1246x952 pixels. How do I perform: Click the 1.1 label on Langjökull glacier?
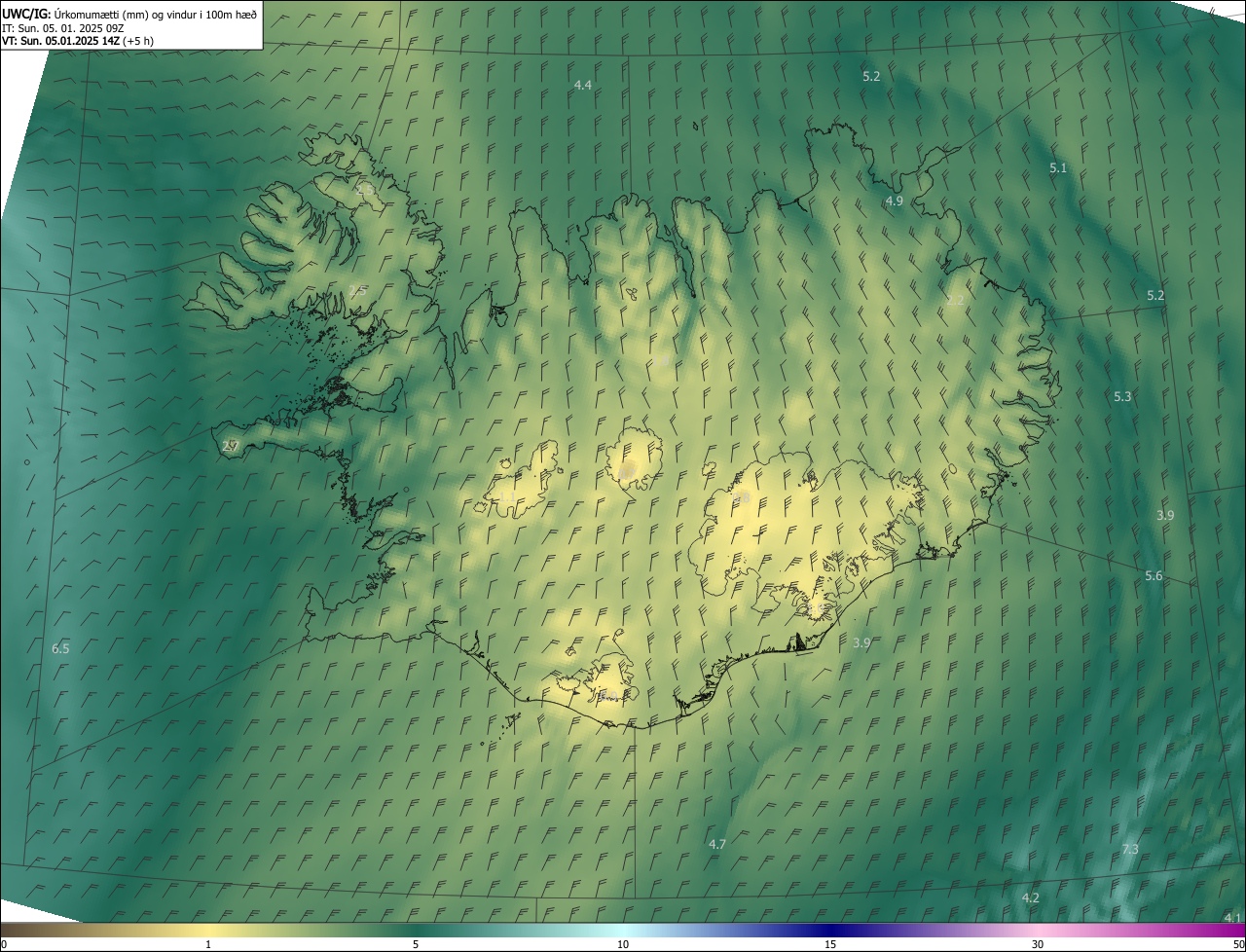pos(508,496)
